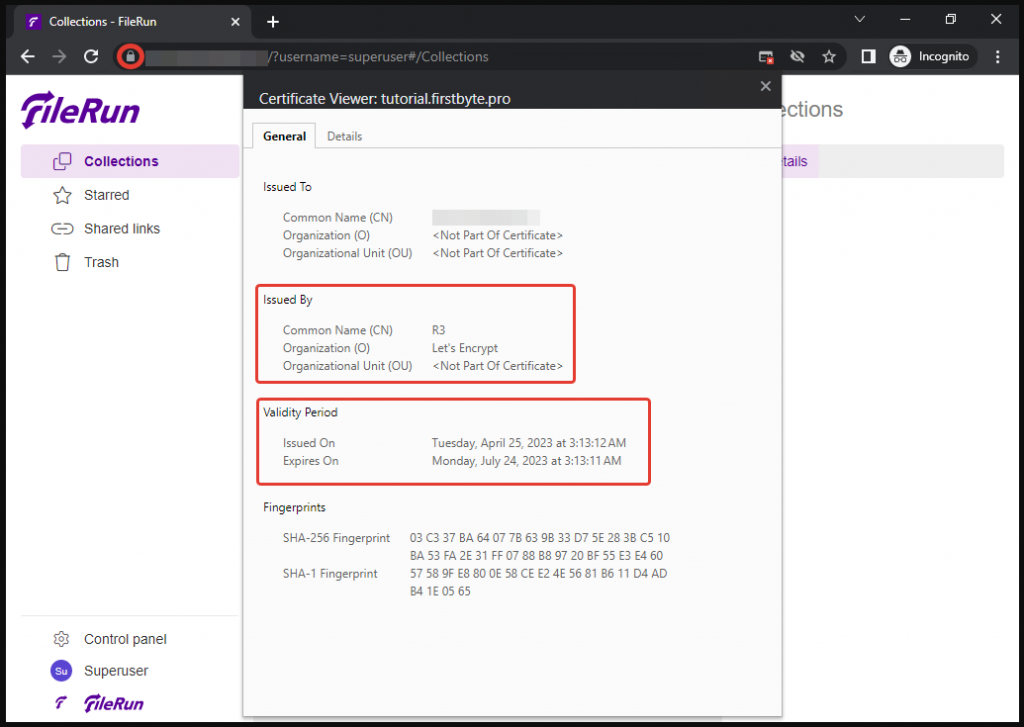
Task: Open Collections in the sidebar
Action: tap(121, 161)
